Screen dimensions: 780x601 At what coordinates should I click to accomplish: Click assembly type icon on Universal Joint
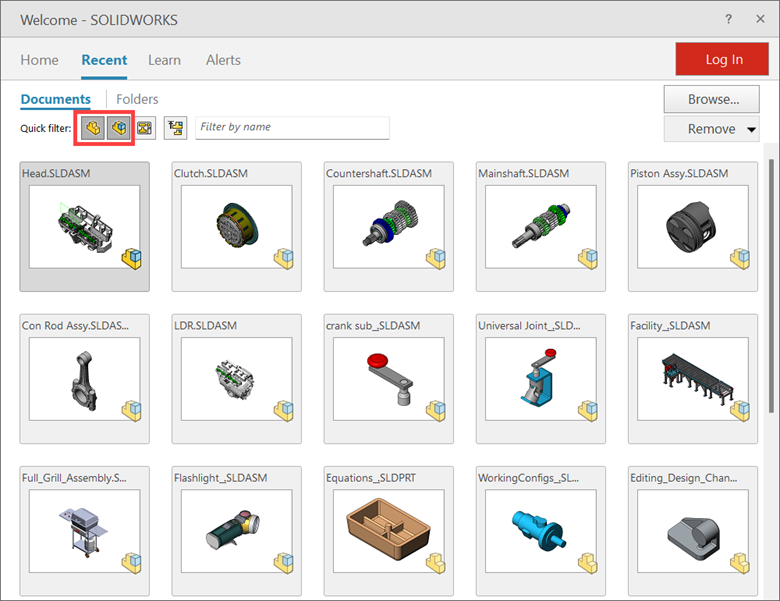point(588,411)
